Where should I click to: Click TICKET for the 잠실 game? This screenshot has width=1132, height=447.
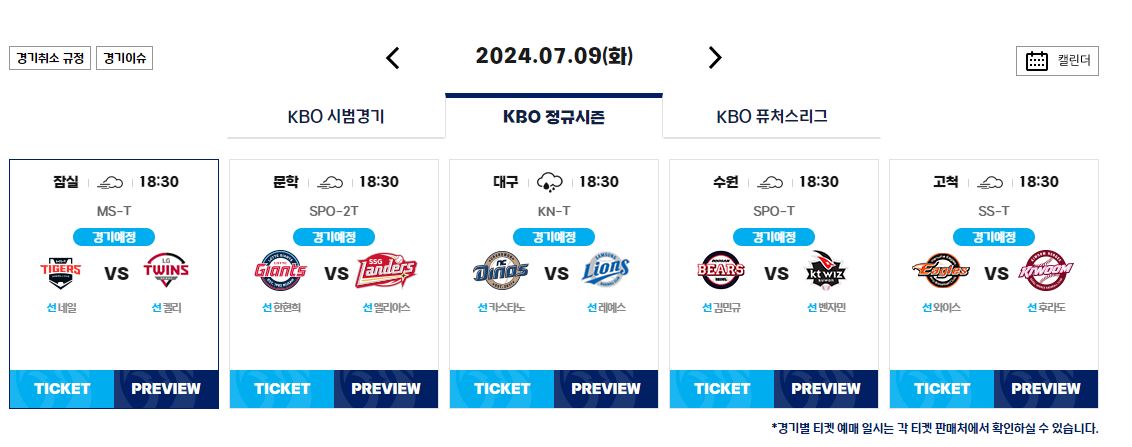62,389
